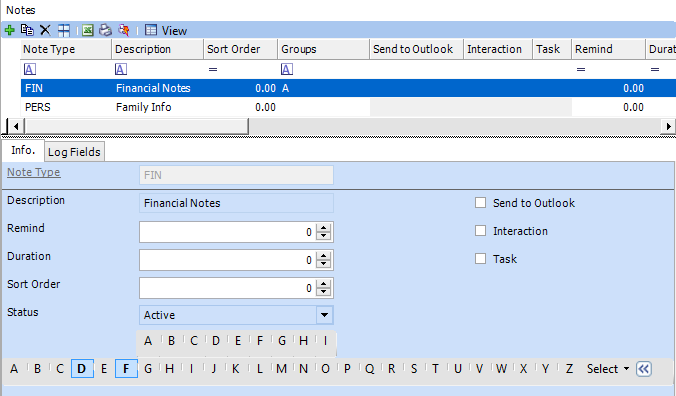Check the Task checkbox
This screenshot has height=396, width=676.
pos(480,259)
